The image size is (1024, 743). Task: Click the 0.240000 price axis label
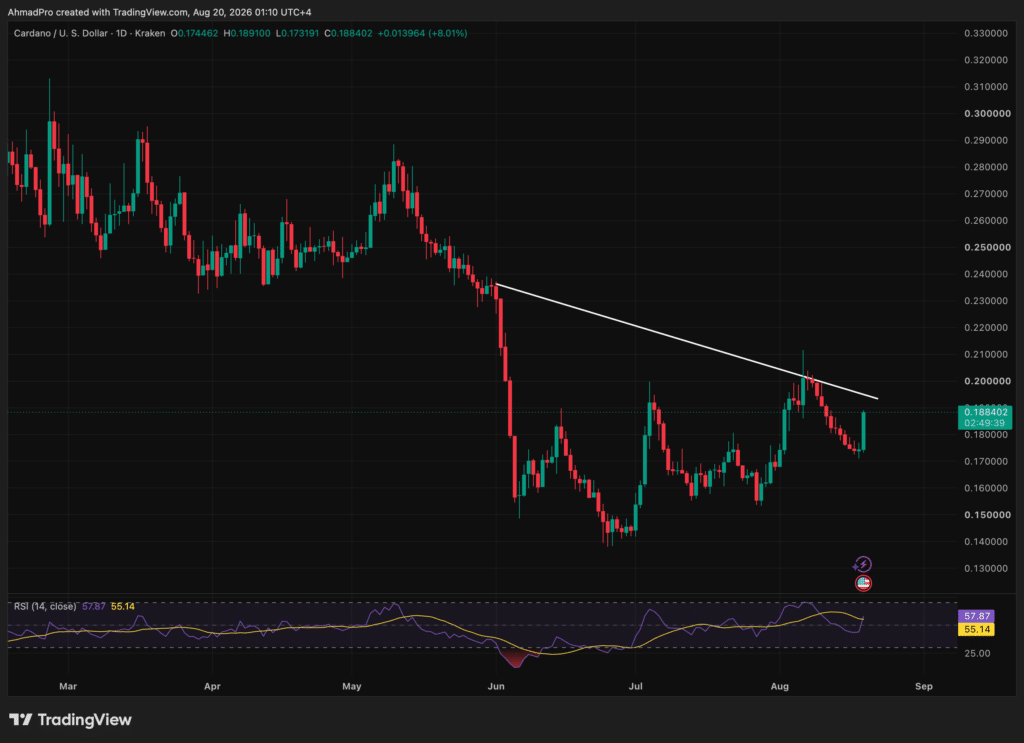985,274
